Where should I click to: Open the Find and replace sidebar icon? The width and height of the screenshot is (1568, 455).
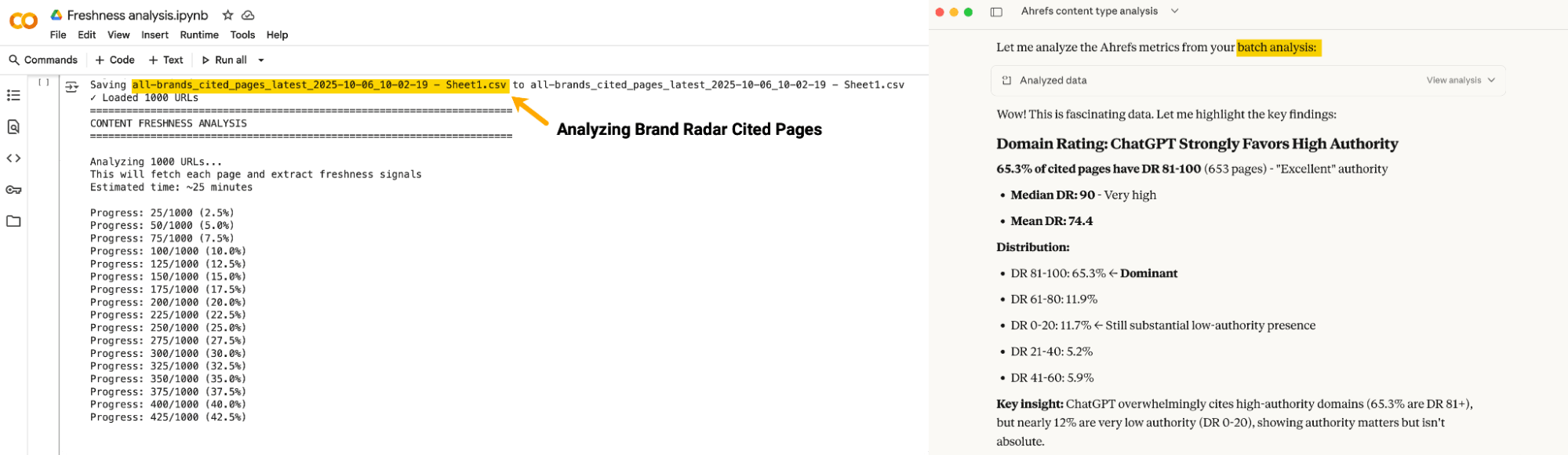pyautogui.click(x=13, y=126)
